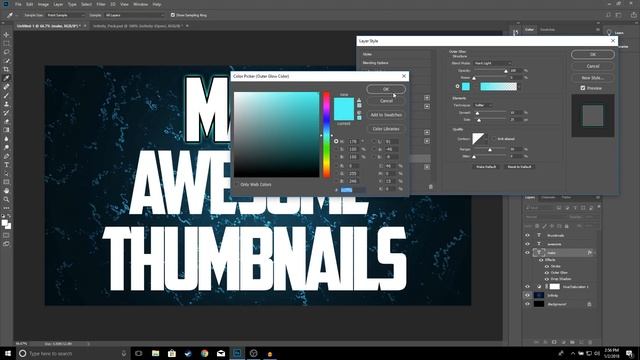This screenshot has width=640, height=360.
Task: Open the Technique dropdown in Outer Glow
Action: tap(483, 105)
